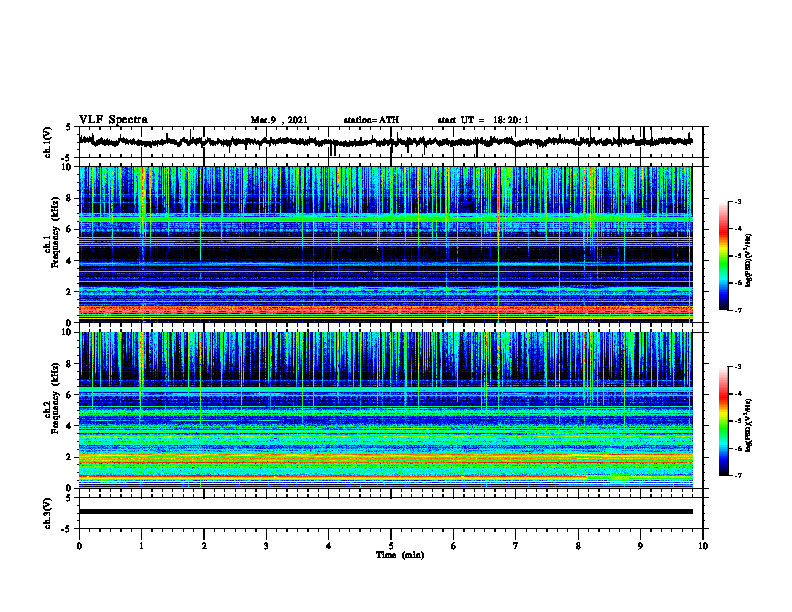Viewport: 792px width, 612px height.
Task: Click the ch.3 flat black trace
Action: click(x=386, y=512)
